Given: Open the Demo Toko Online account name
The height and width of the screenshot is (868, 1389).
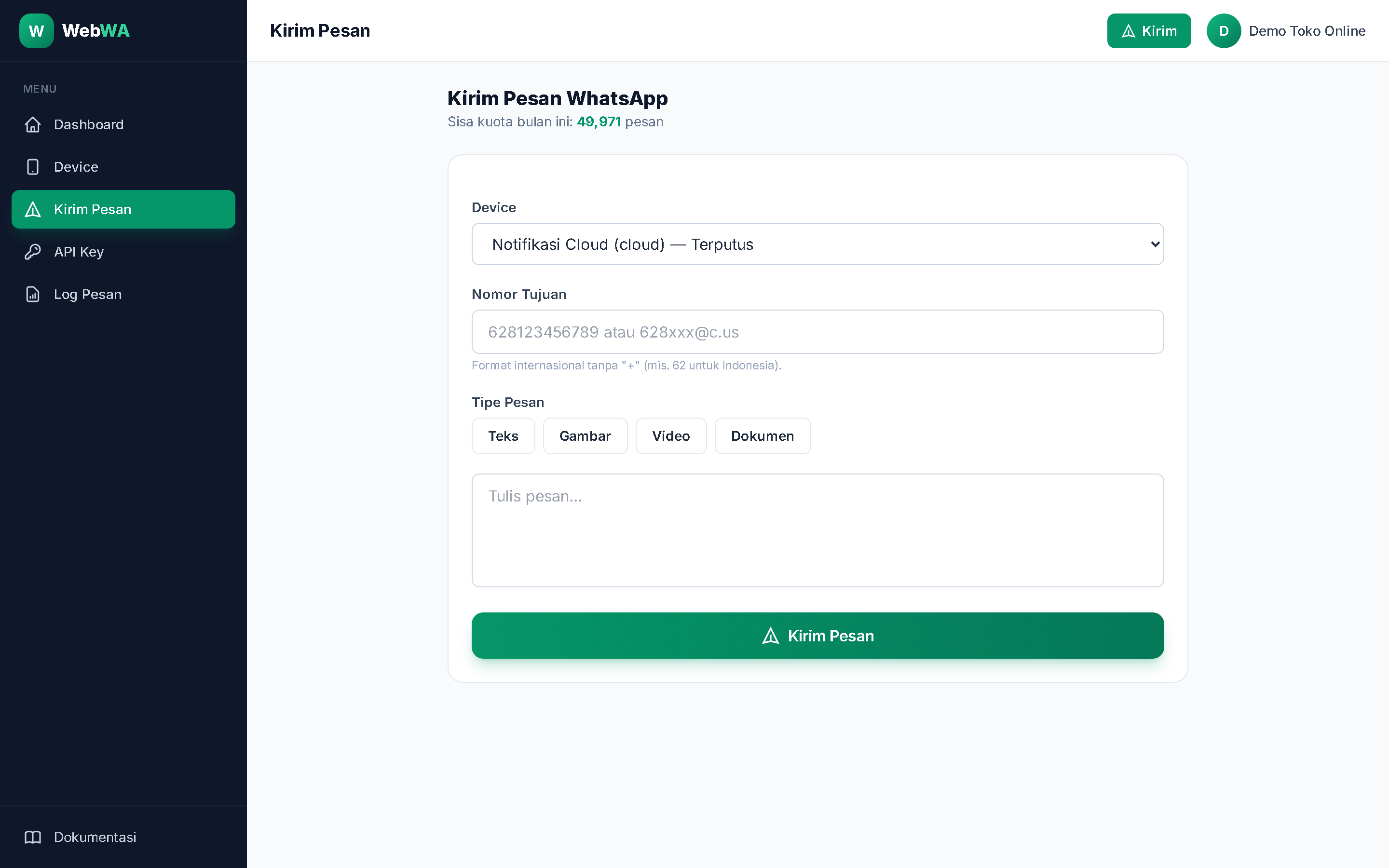Looking at the screenshot, I should tap(1307, 31).
